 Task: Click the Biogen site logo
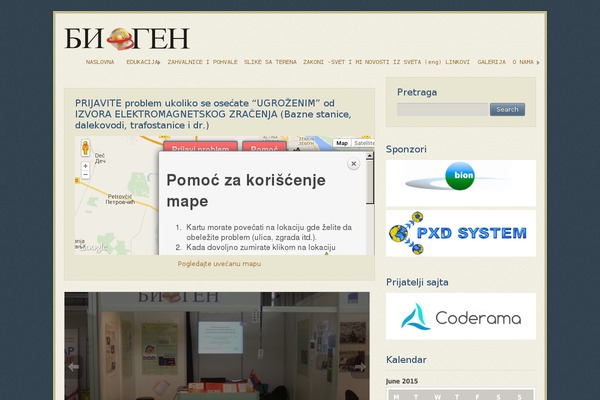[x=127, y=38]
